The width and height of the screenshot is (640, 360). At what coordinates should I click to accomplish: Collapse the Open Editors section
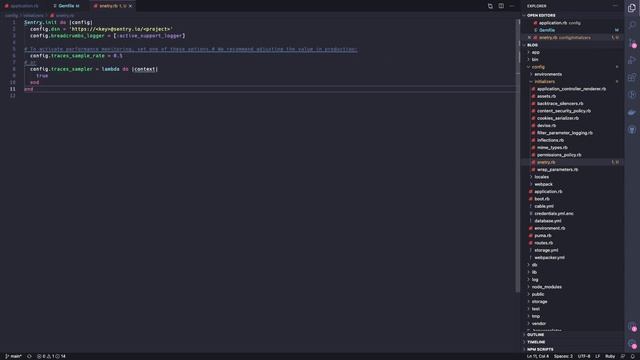[541, 16]
